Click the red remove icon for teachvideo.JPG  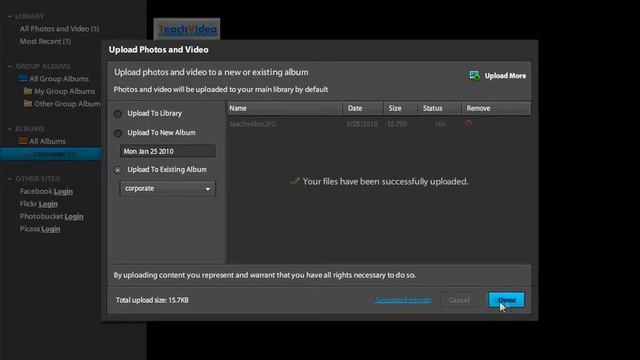[469, 123]
